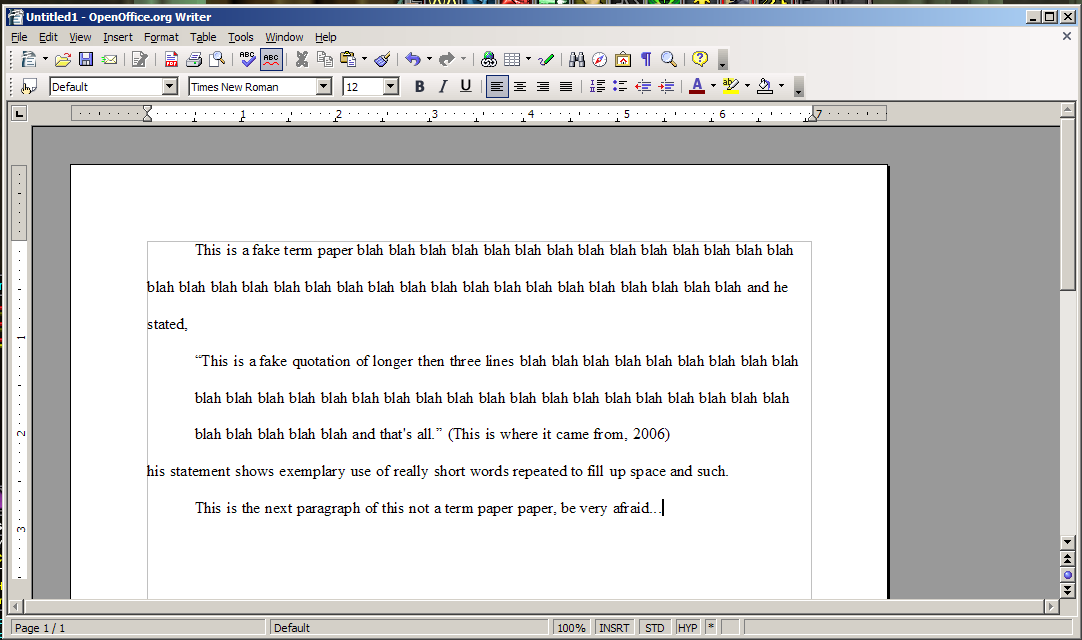Apply the yellow highlighting swatch
Screen dimensions: 1082x640
(x=731, y=87)
